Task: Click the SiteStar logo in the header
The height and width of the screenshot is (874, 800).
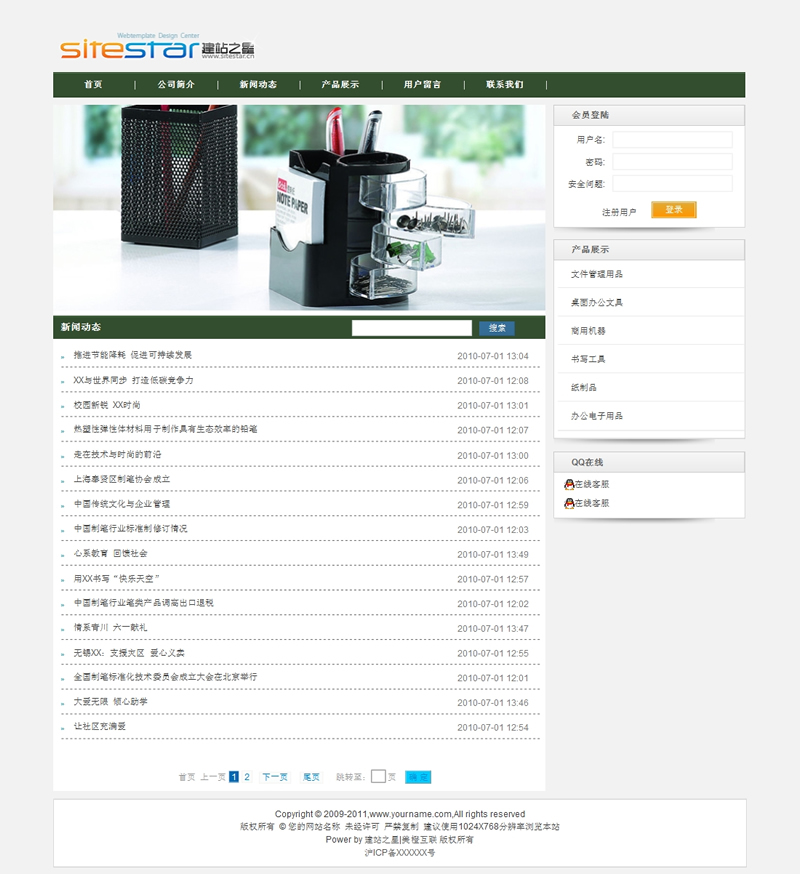Action: point(157,47)
